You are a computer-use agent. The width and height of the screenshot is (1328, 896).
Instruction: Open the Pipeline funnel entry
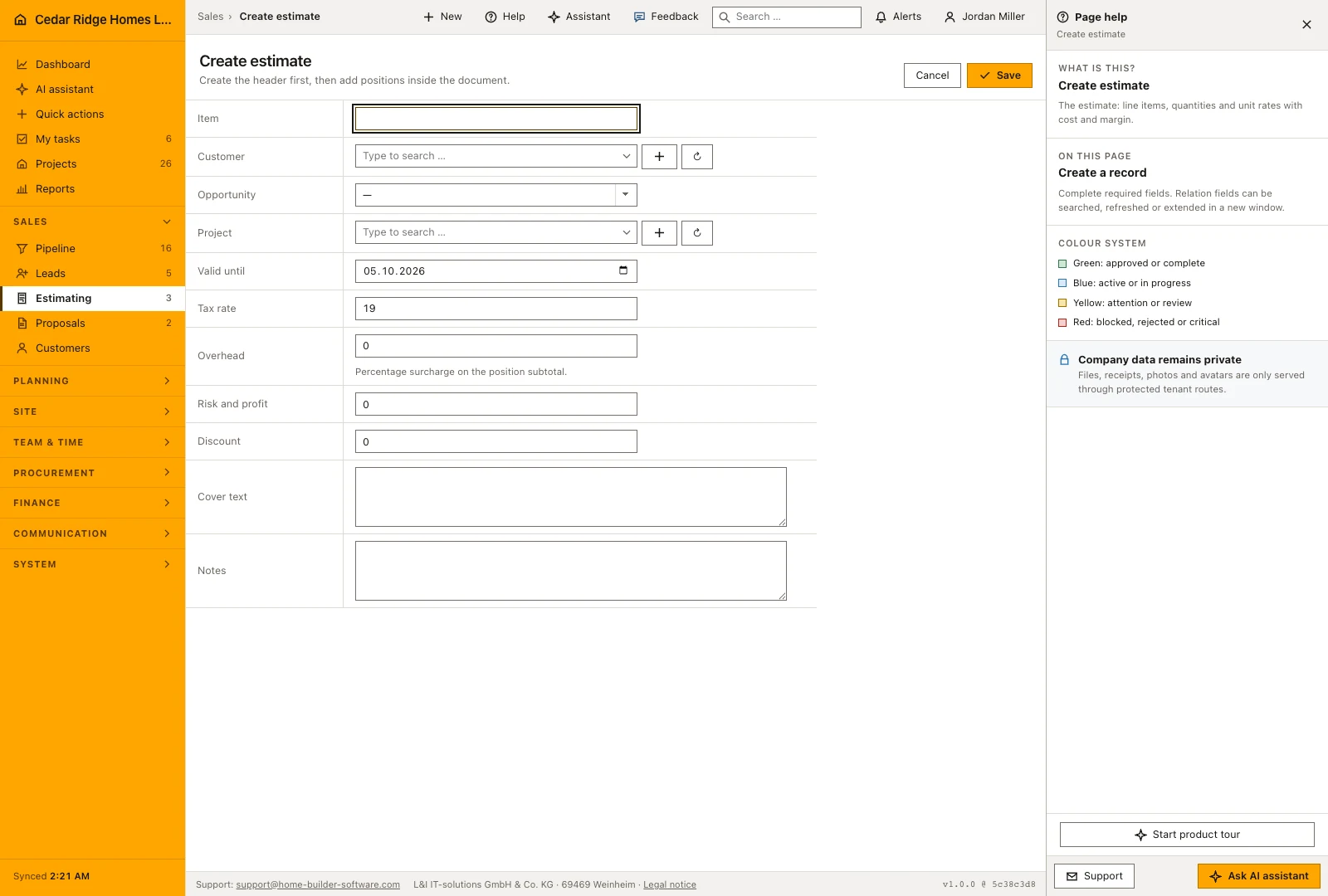point(92,249)
